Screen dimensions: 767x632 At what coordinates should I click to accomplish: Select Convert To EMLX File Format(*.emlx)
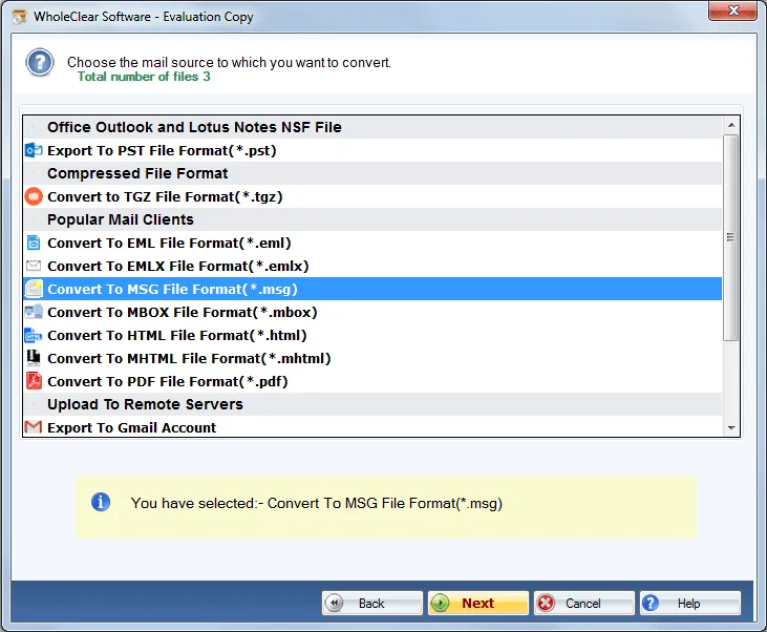(372, 266)
